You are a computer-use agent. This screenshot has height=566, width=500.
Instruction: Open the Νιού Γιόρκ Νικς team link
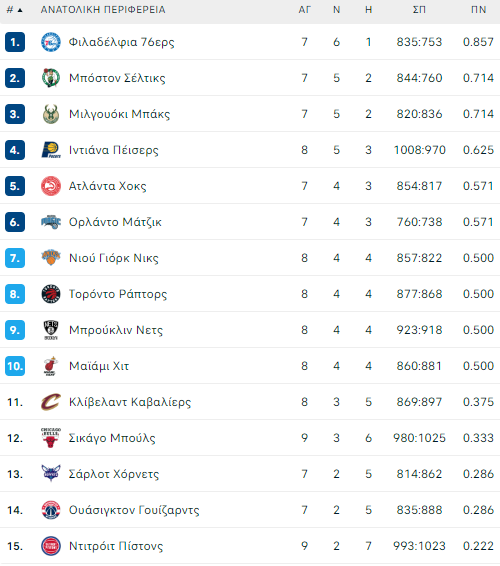114,258
